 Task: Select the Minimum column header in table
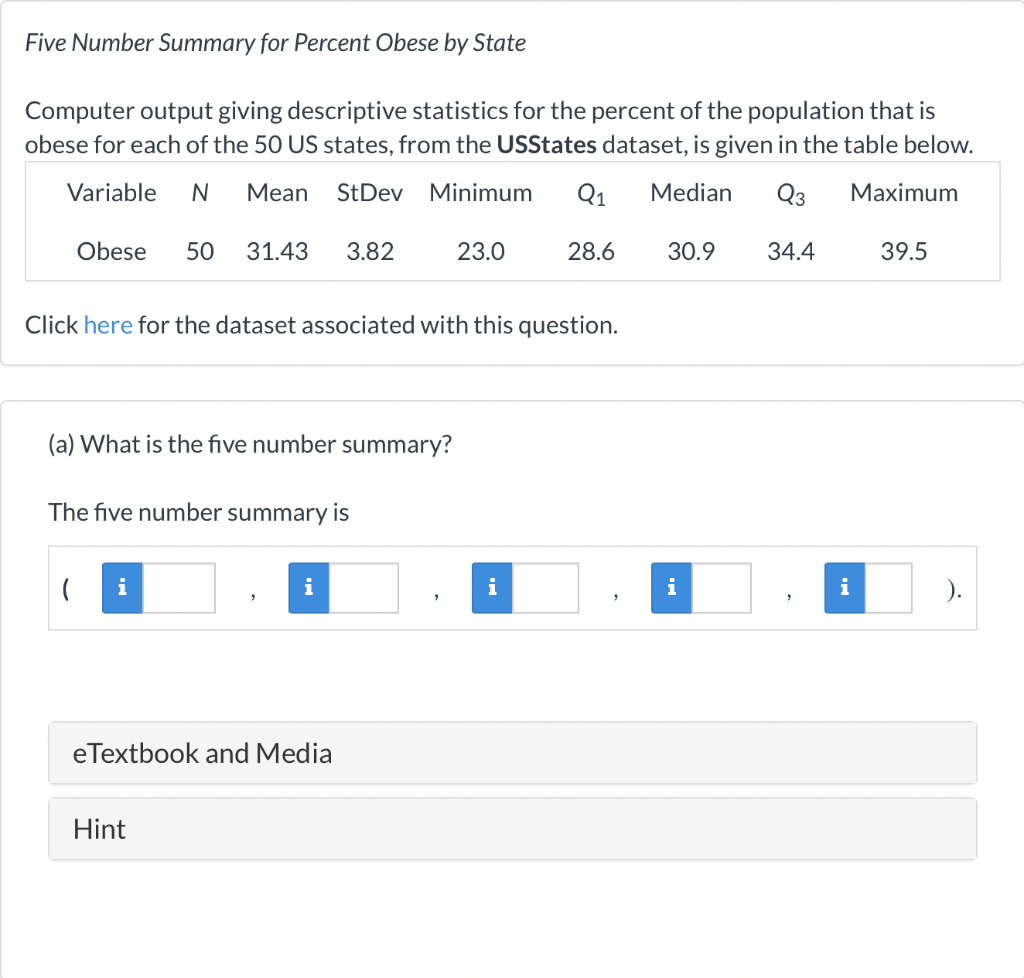tap(481, 193)
